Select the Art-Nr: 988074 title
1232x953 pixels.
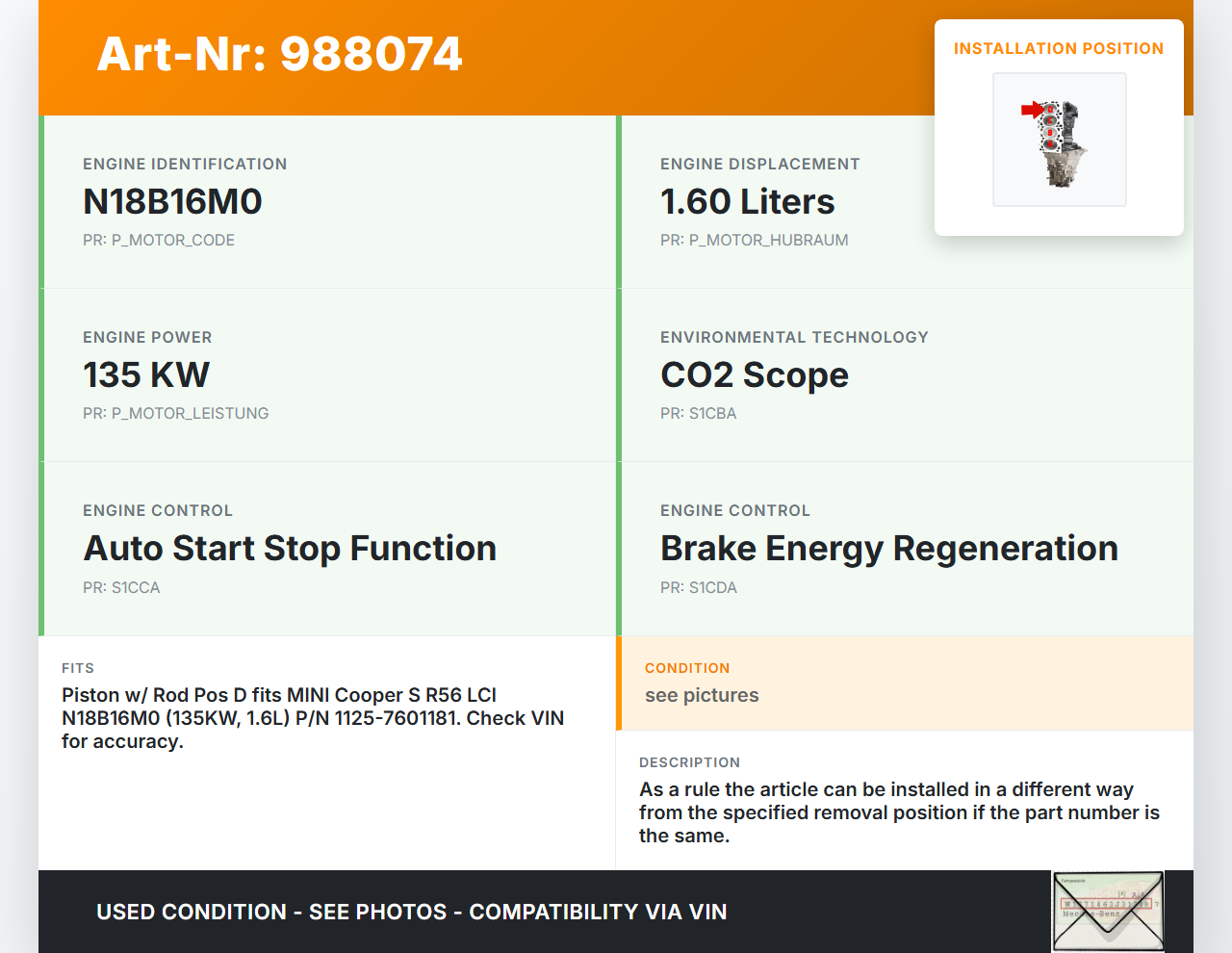point(279,54)
